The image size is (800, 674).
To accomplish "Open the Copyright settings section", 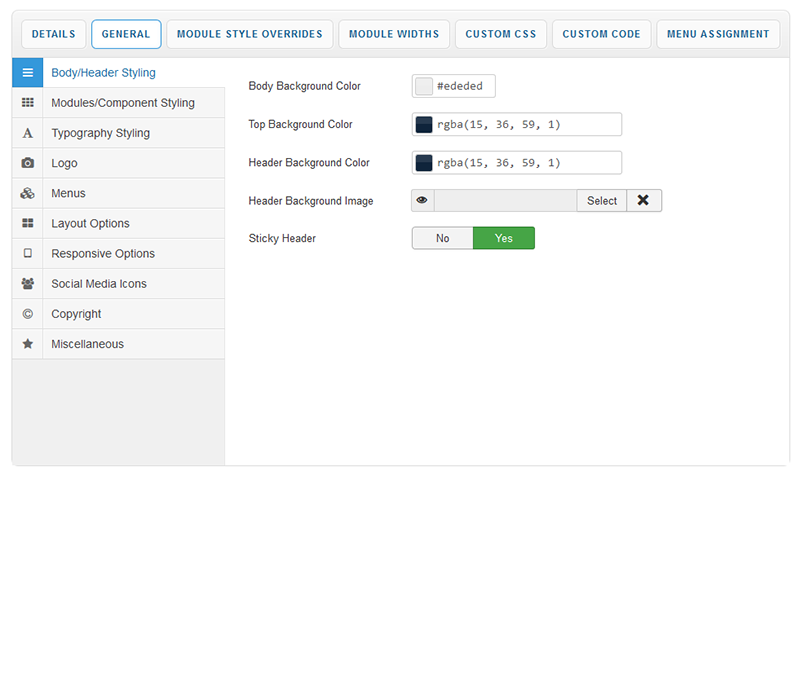I will tap(76, 314).
